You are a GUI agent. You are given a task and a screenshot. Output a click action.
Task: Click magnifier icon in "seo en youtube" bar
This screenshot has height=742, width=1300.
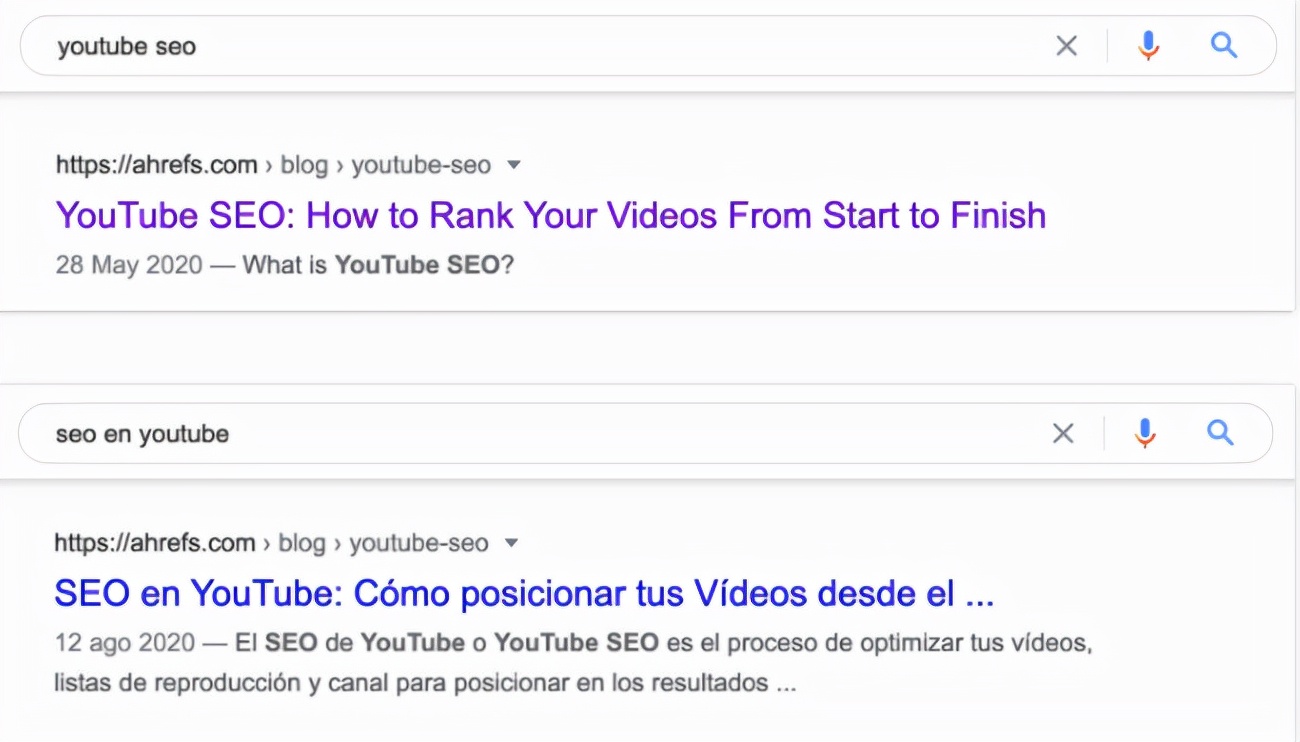pyautogui.click(x=1220, y=432)
